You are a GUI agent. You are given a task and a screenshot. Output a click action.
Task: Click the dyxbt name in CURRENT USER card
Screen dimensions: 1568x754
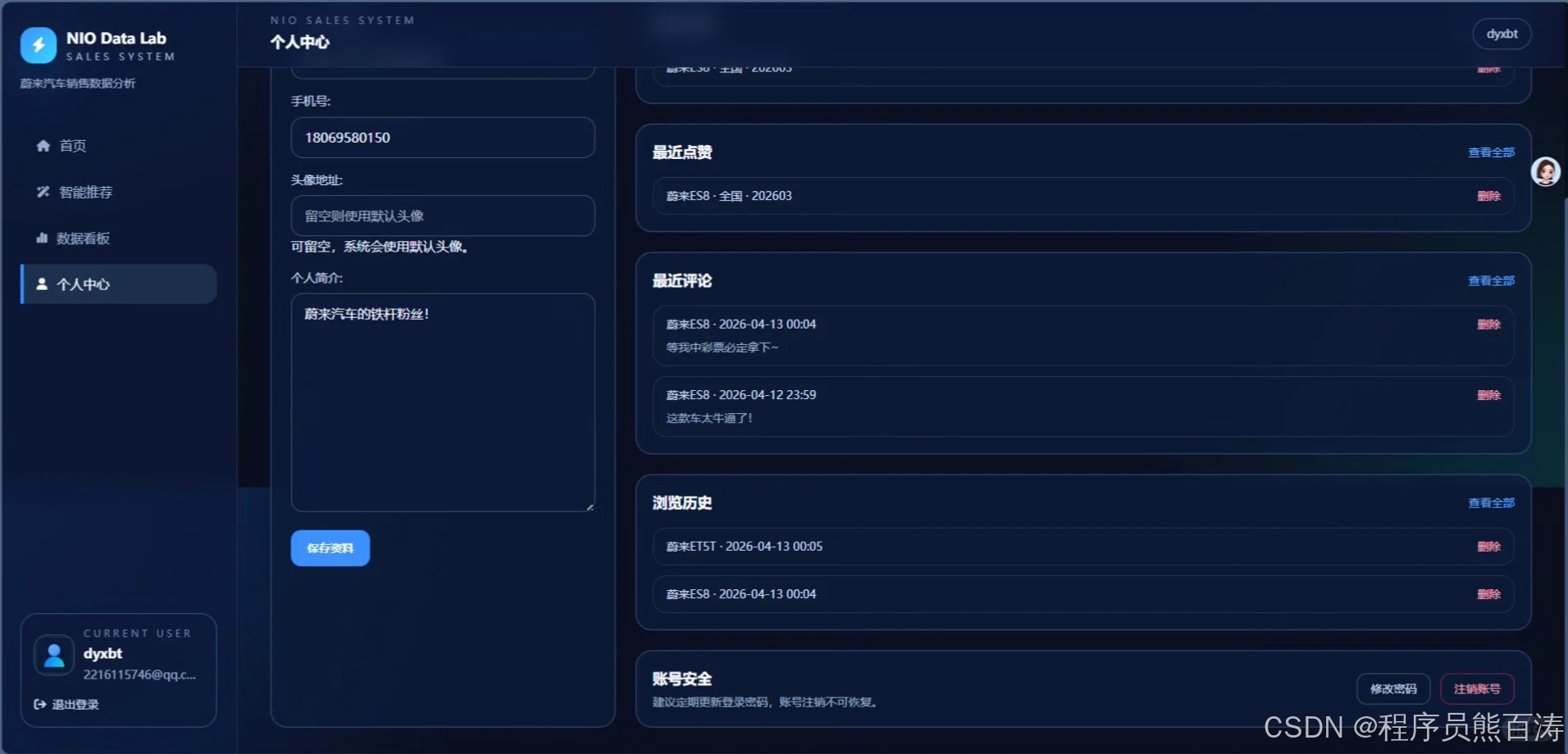(103, 653)
